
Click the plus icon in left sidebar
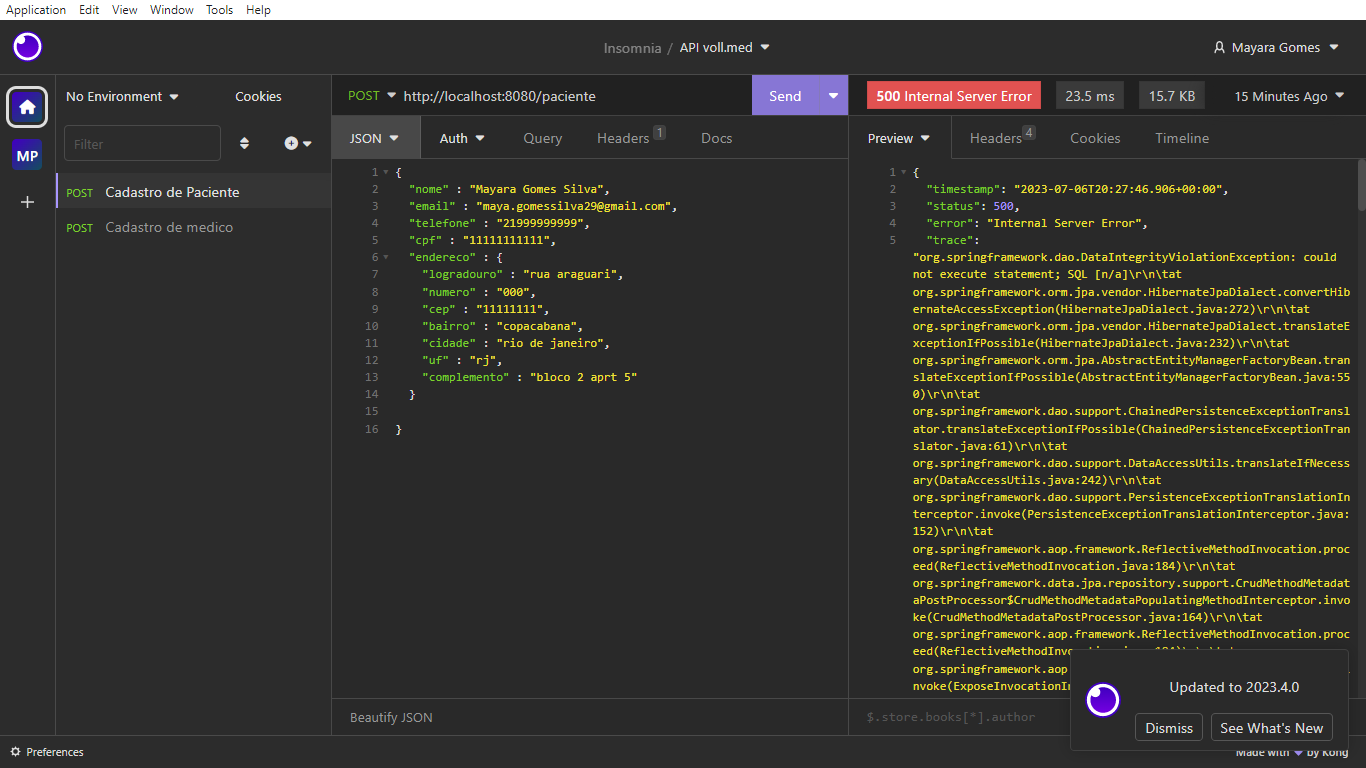pos(27,202)
